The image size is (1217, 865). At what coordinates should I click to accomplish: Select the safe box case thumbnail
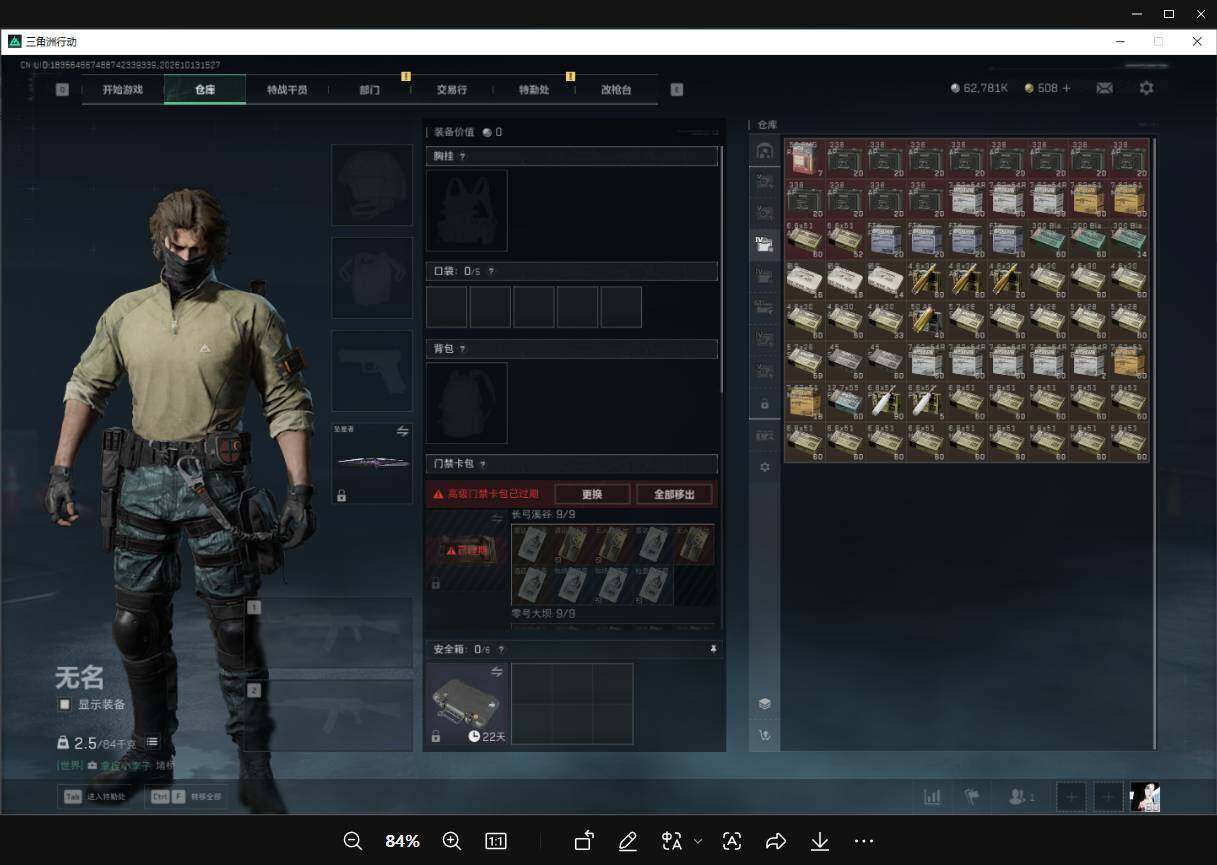[468, 704]
